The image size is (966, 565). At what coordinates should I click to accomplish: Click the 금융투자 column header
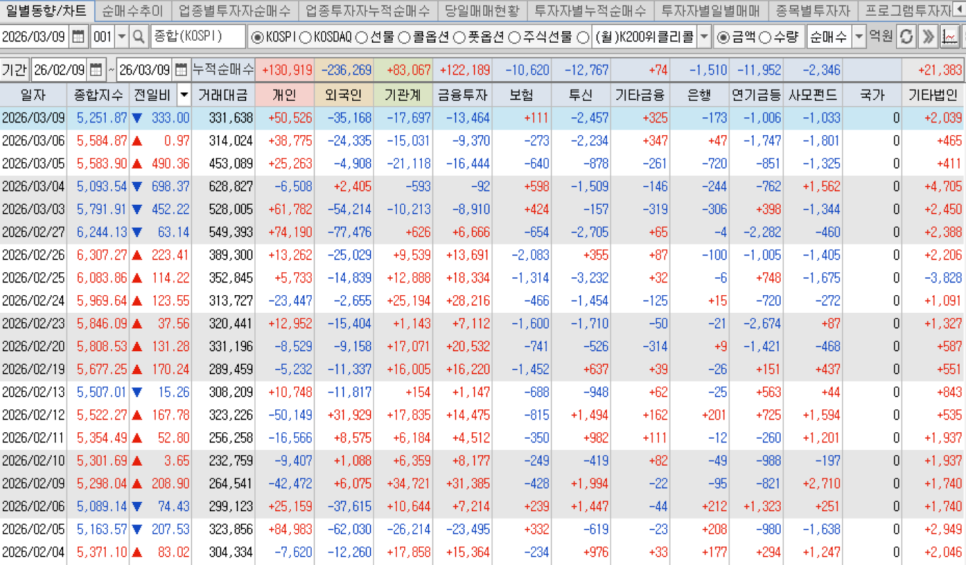pos(462,95)
